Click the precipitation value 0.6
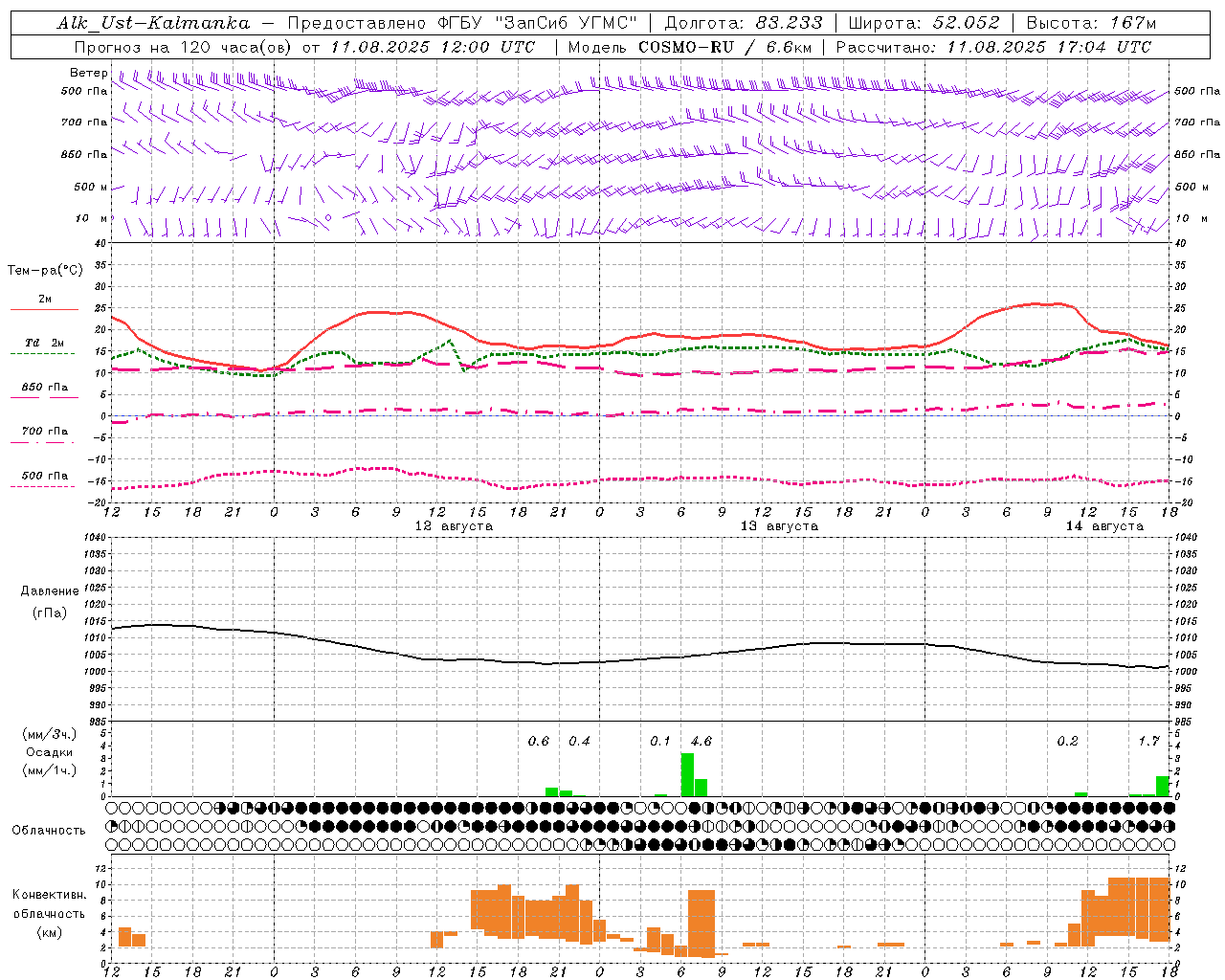 click(x=539, y=741)
